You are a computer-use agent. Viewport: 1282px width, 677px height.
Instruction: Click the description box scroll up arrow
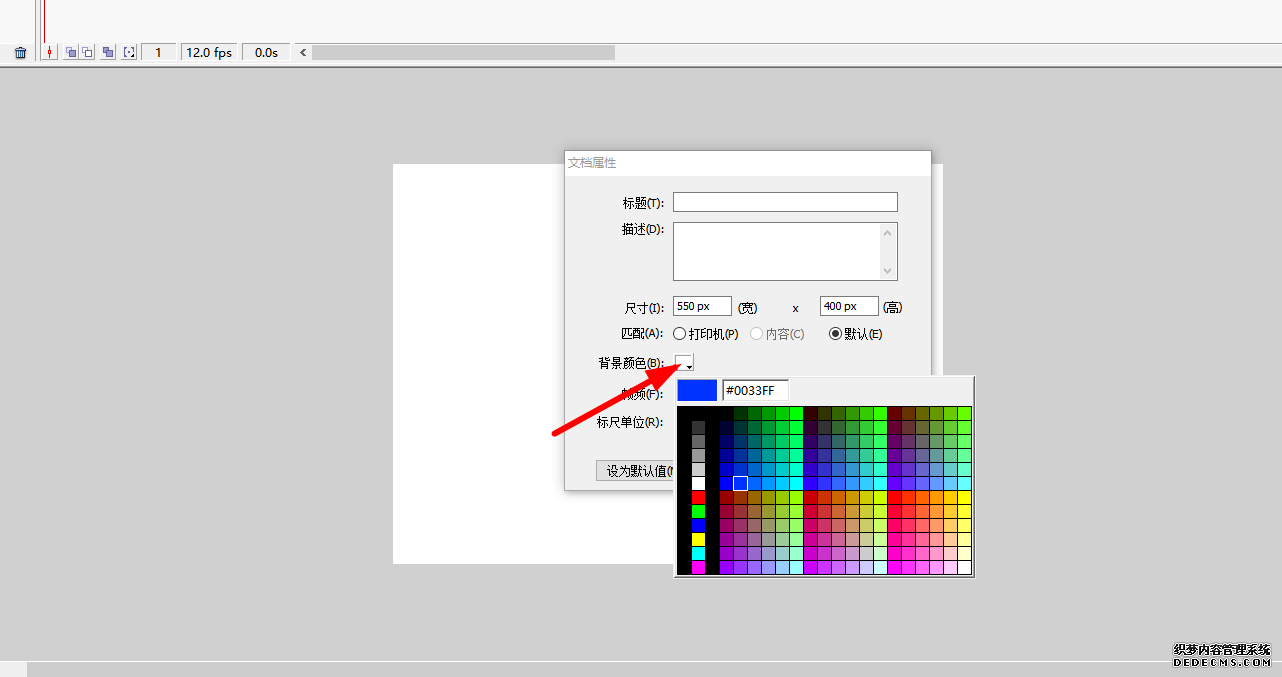click(887, 233)
